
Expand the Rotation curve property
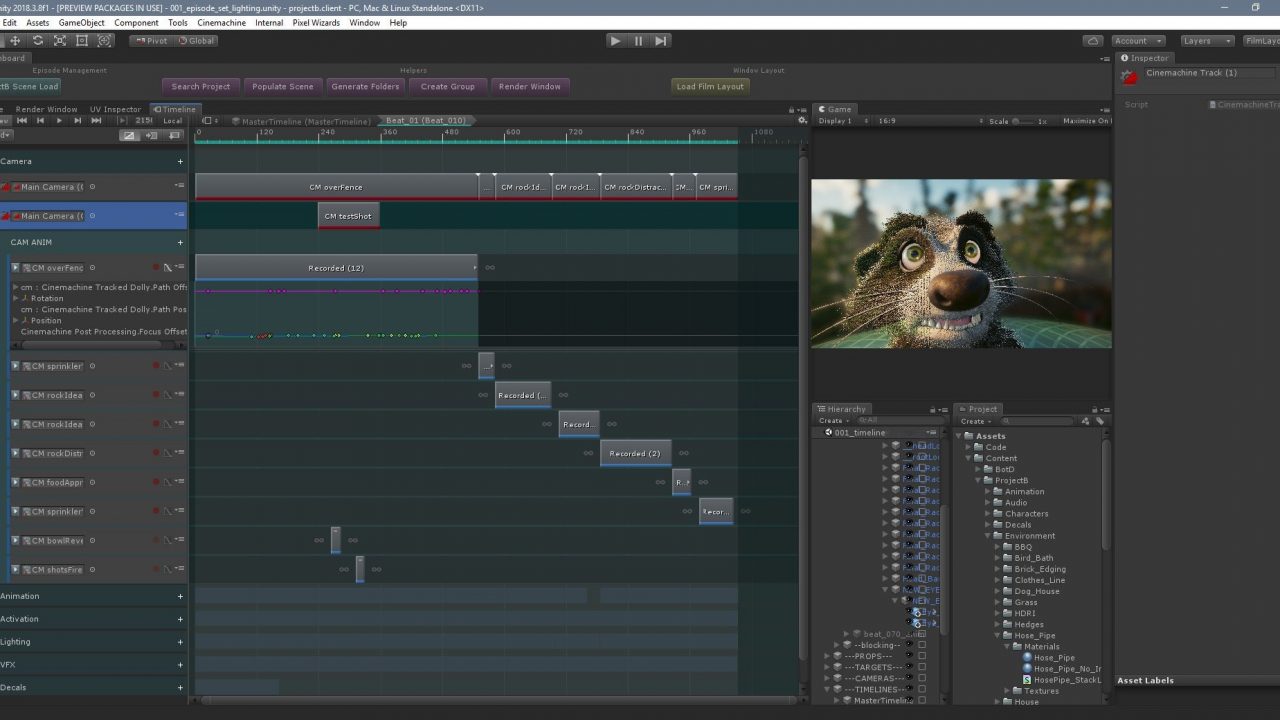point(15,298)
